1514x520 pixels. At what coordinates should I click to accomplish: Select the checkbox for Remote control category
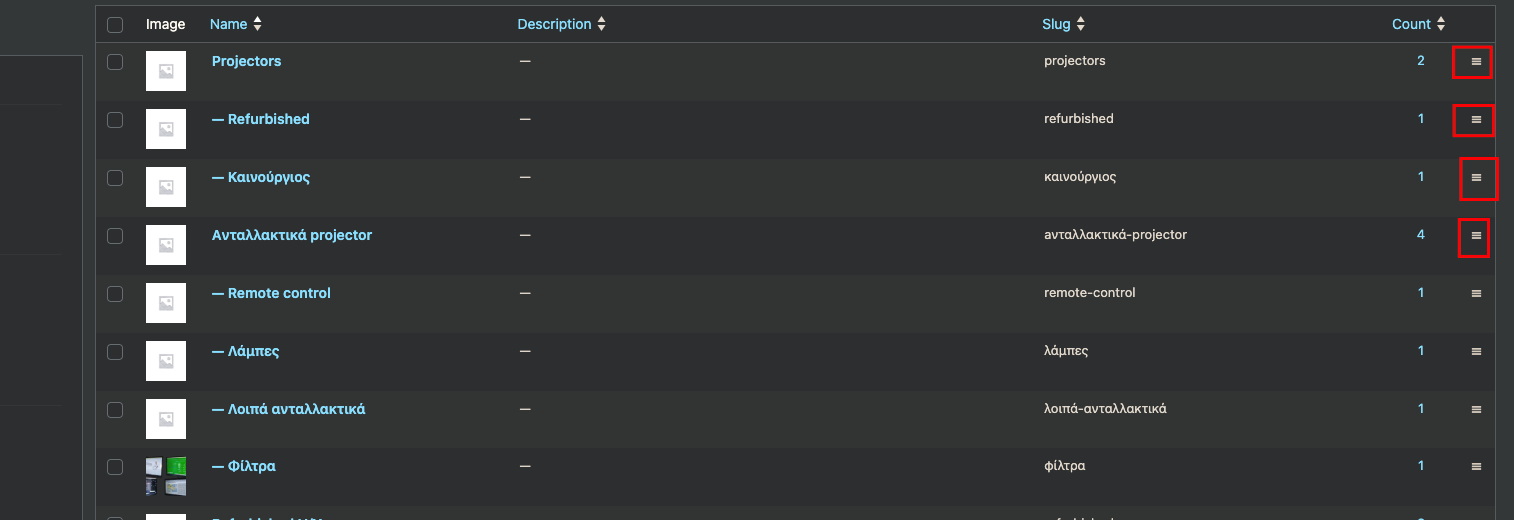click(115, 294)
